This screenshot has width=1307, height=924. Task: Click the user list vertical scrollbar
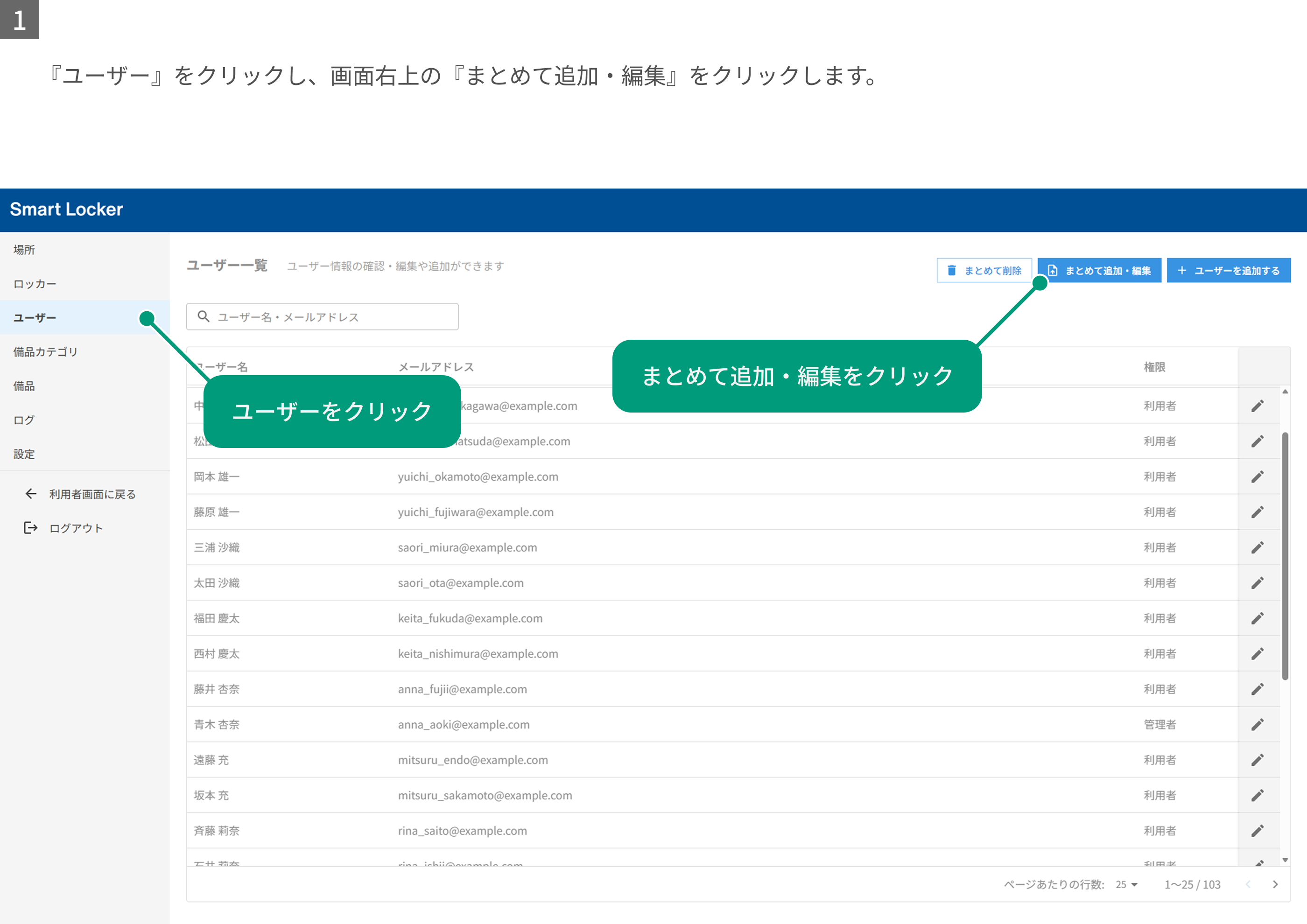click(1285, 556)
